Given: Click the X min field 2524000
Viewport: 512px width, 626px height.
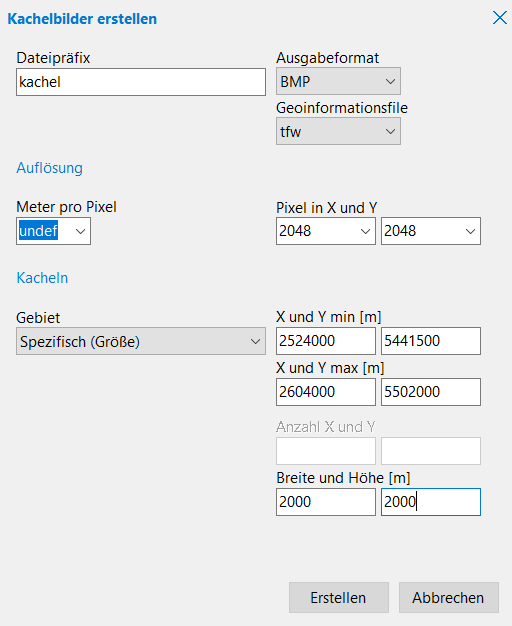Looking at the screenshot, I should (x=326, y=341).
